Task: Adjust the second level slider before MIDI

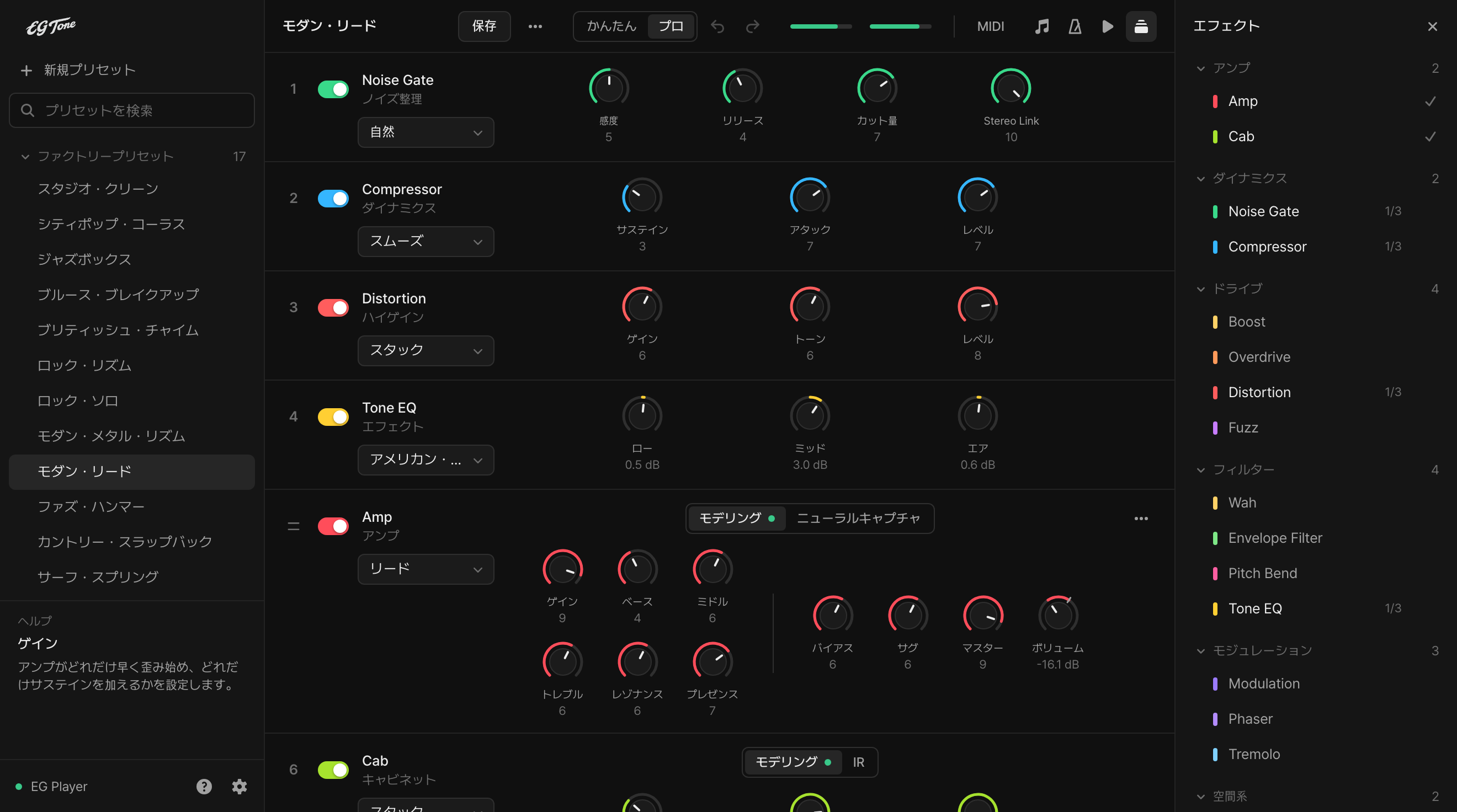Action: click(x=900, y=26)
